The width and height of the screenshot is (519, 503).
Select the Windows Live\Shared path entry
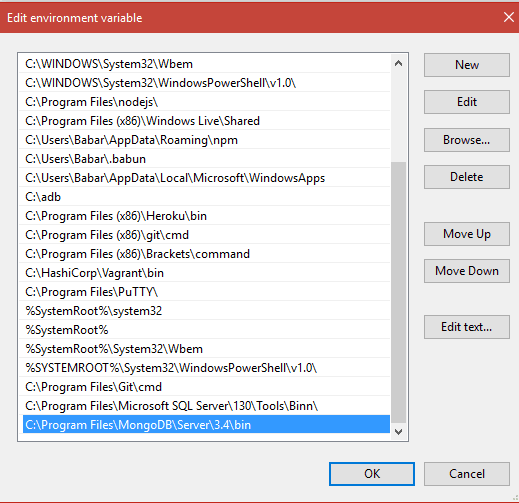tap(205, 121)
